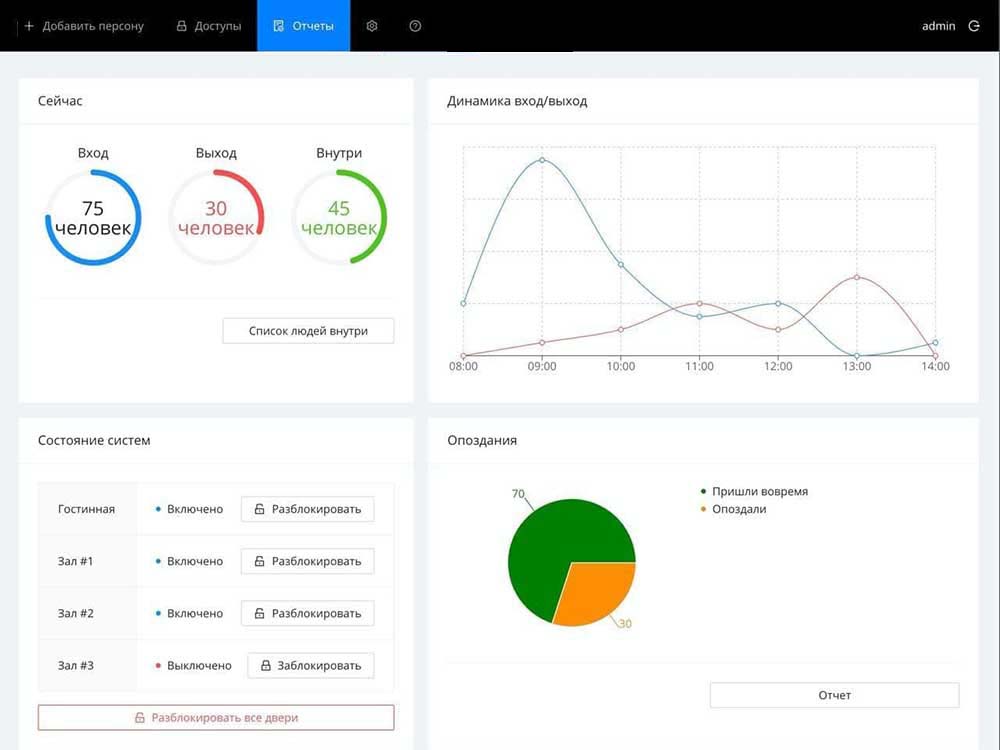Viewport: 1000px width, 750px height.
Task: Click Отчет button under Опоздания
Action: click(x=834, y=695)
